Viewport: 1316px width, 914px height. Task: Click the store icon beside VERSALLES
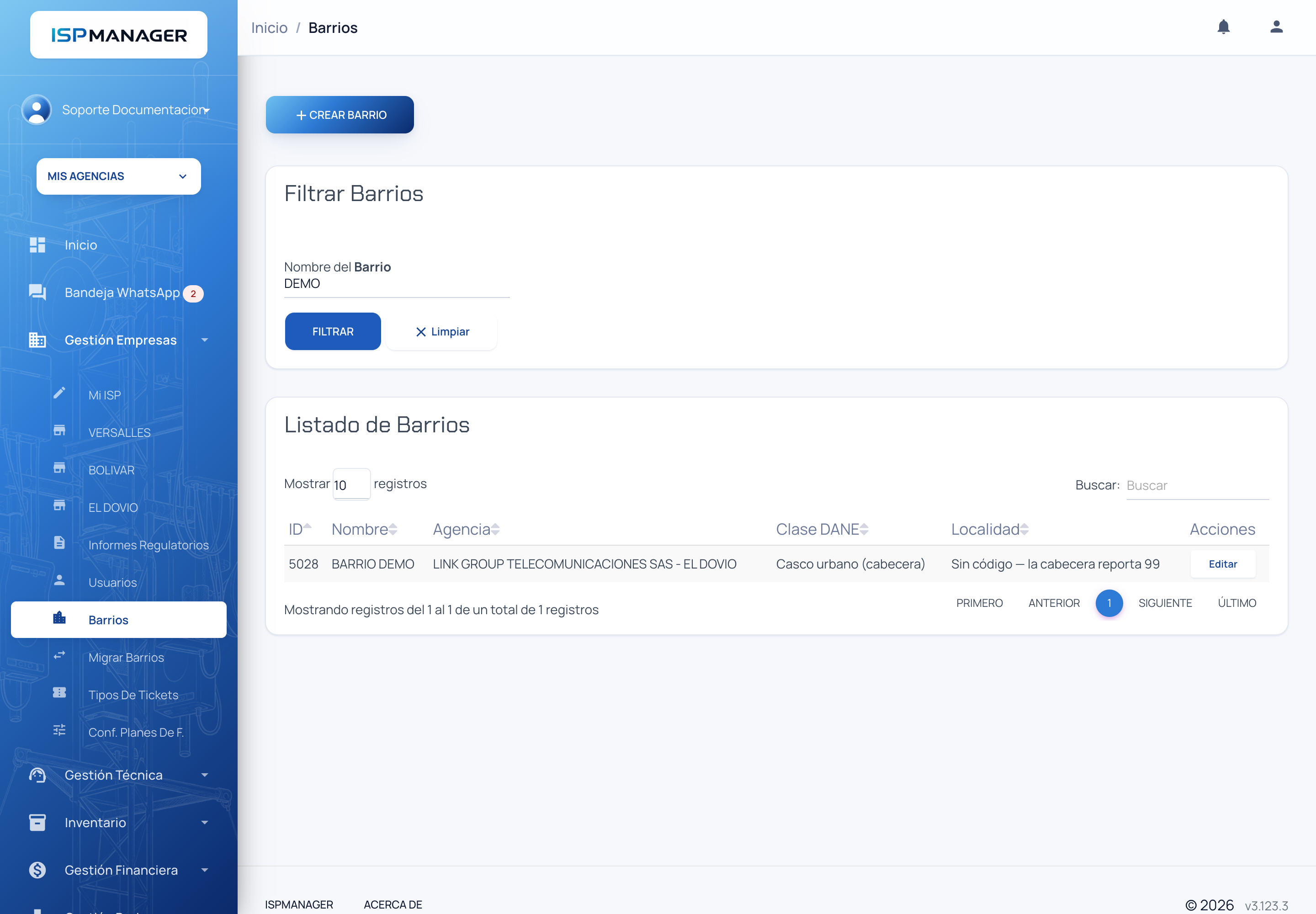(x=59, y=430)
